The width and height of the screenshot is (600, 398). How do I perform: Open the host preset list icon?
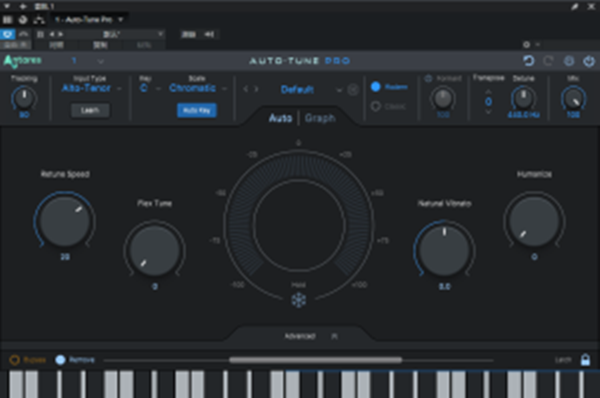click(x=40, y=34)
